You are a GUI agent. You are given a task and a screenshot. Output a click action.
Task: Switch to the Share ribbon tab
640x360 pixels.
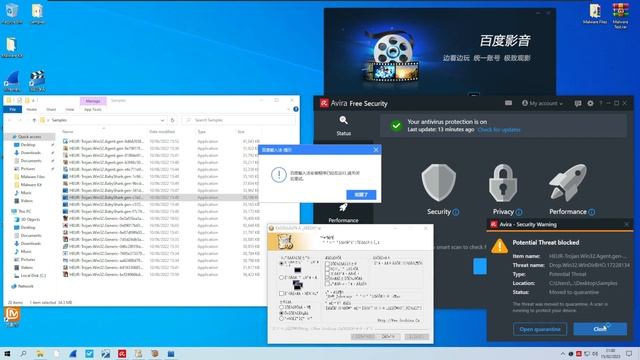point(51,109)
